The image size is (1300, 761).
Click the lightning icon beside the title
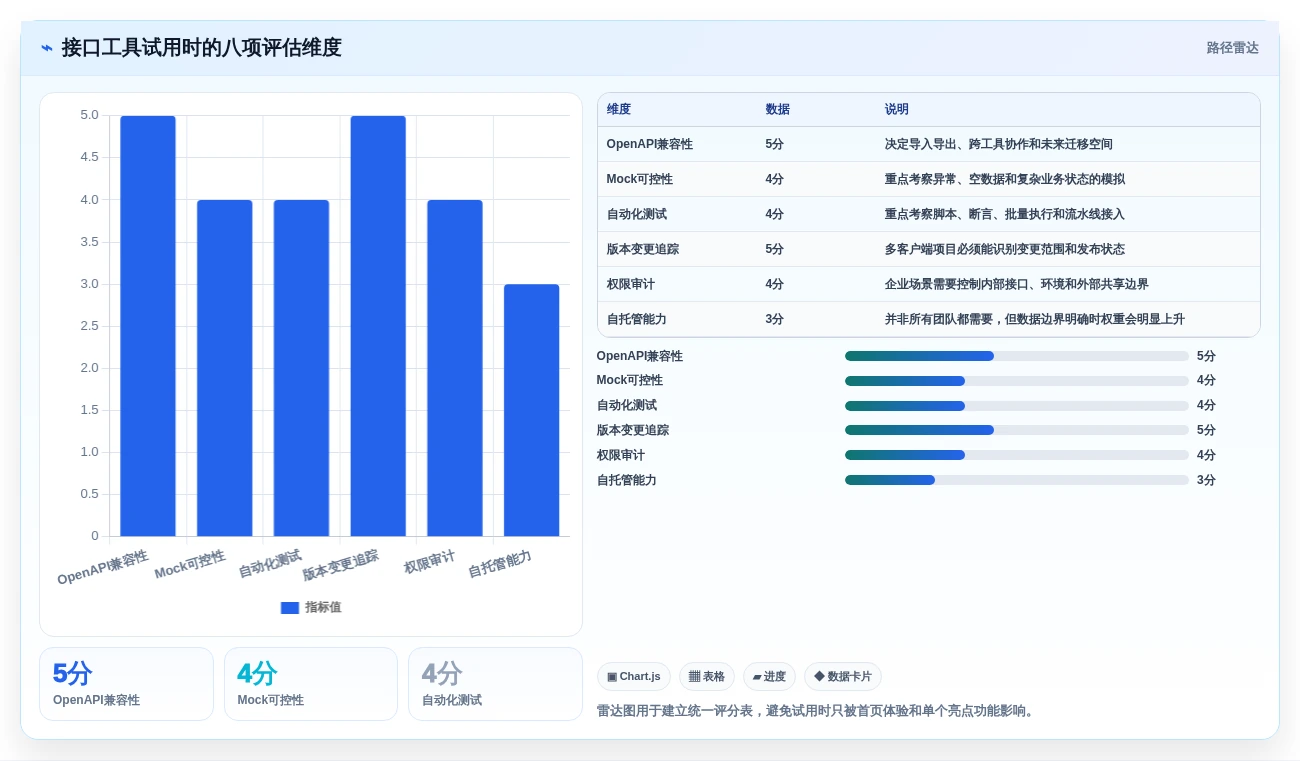[x=47, y=48]
